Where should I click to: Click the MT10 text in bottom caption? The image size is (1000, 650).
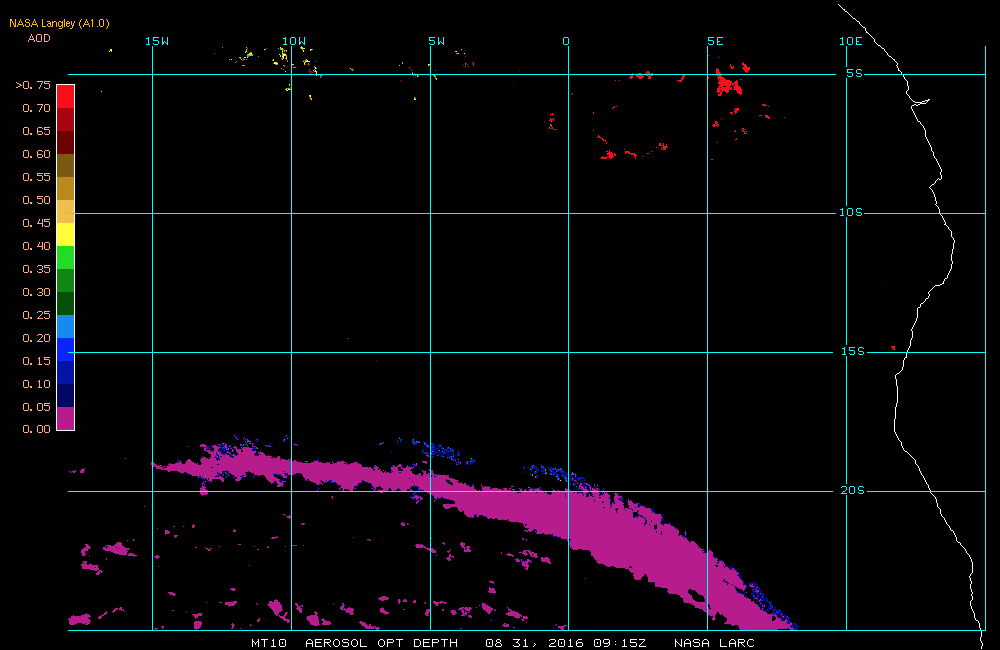click(x=268, y=643)
